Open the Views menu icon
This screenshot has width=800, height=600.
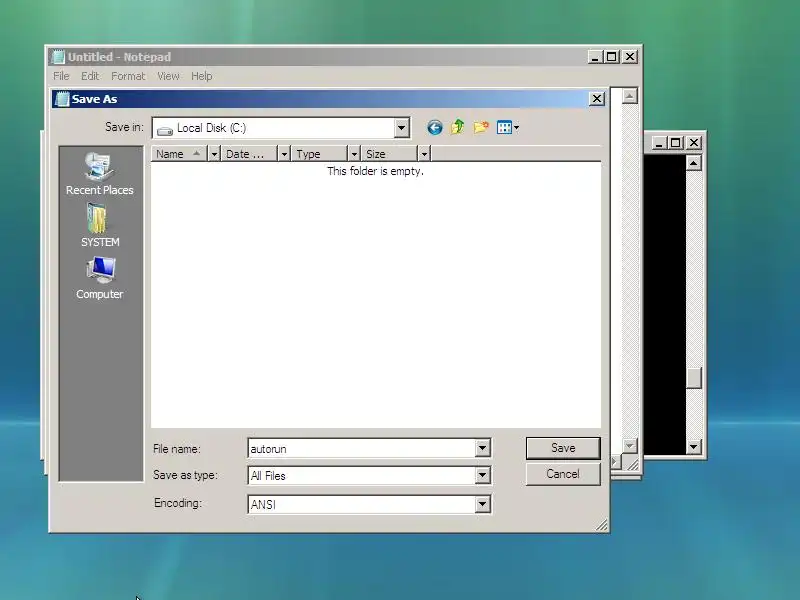[508, 128]
